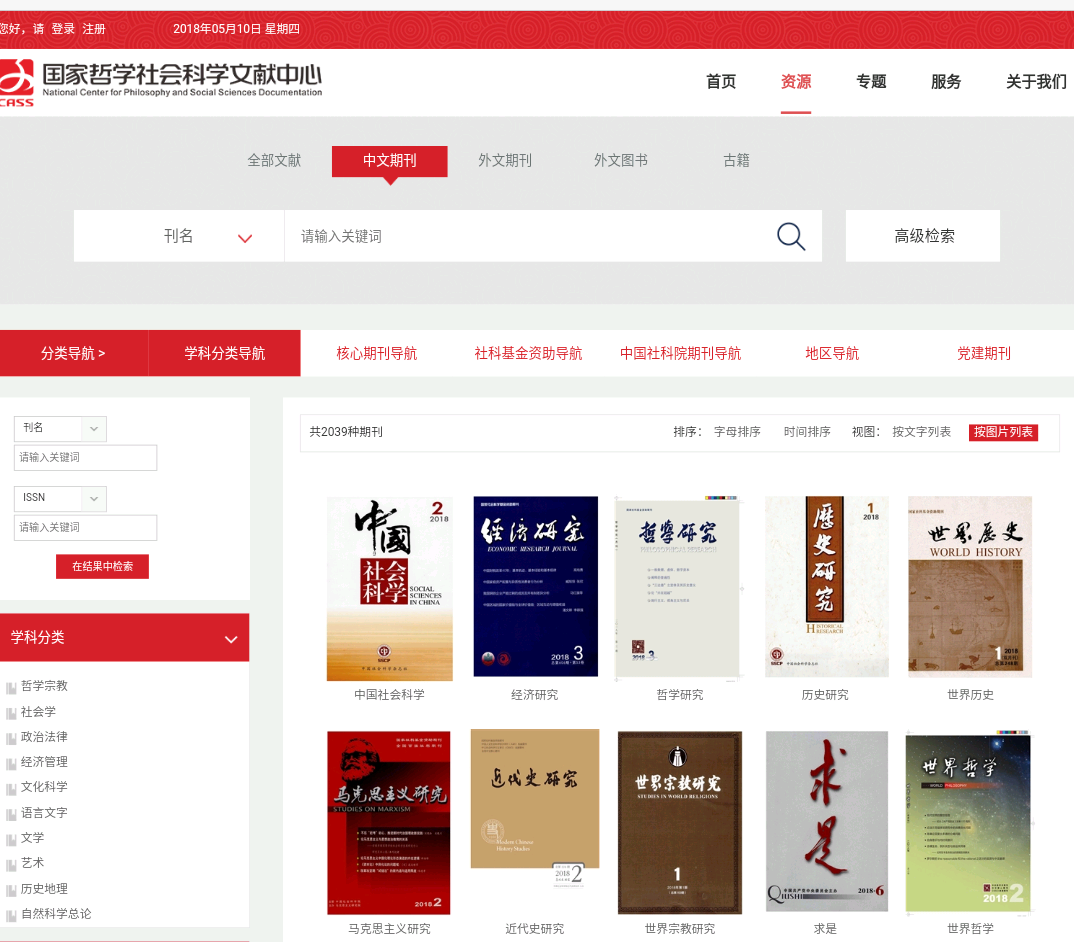Select 经济管理 subject category
The image size is (1074, 942).
click(45, 762)
